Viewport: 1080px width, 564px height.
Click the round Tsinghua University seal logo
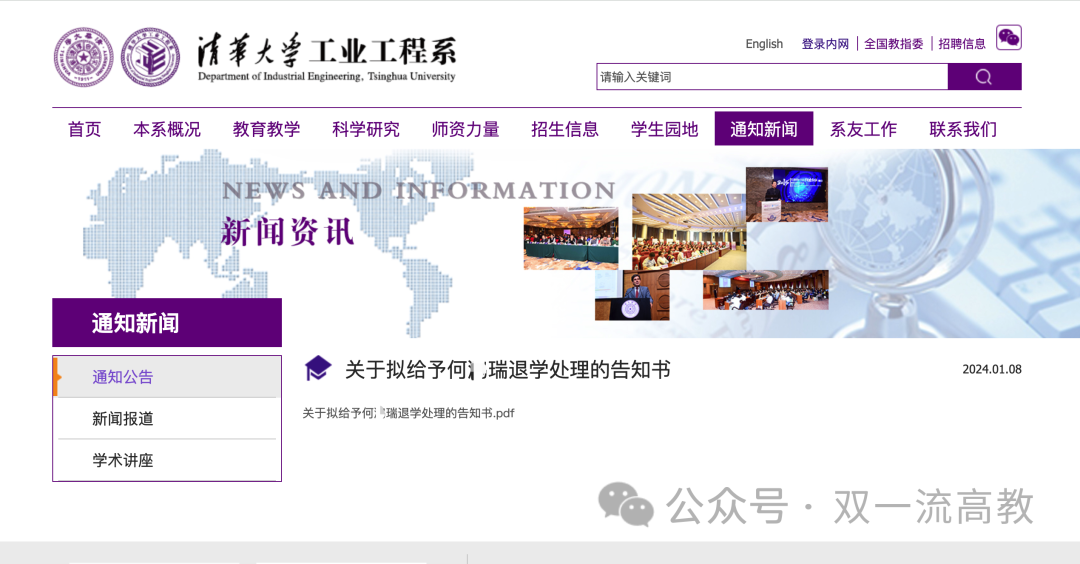click(x=84, y=57)
